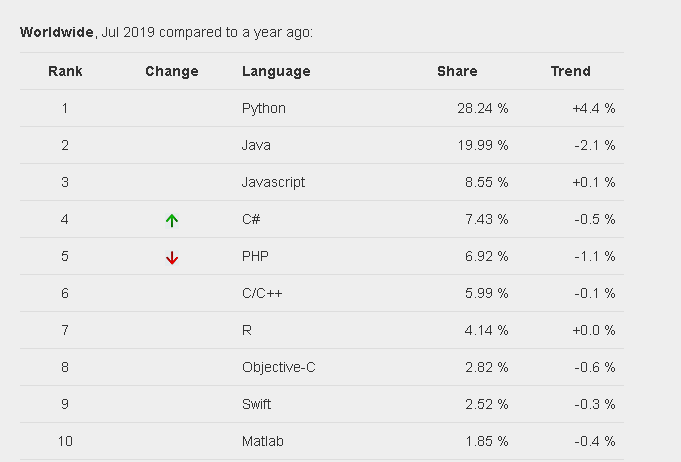
Task: Click PHP's 6.92 % share value
Action: [x=487, y=256]
